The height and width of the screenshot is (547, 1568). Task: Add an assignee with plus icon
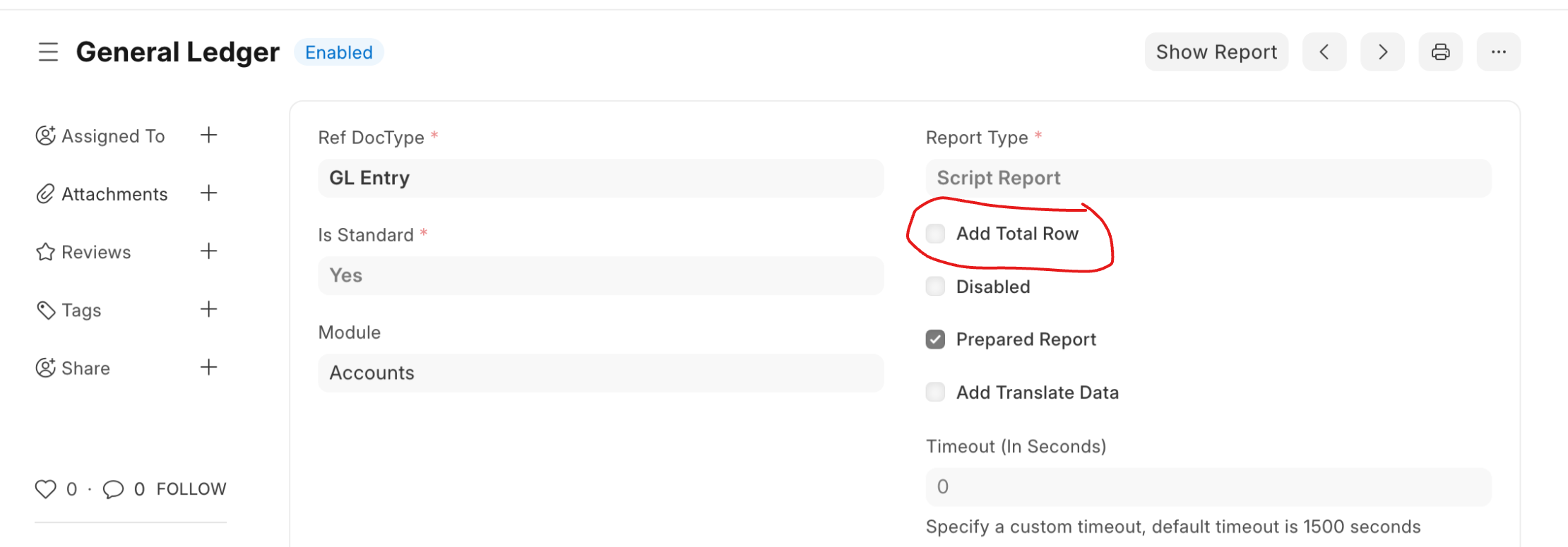[x=208, y=135]
